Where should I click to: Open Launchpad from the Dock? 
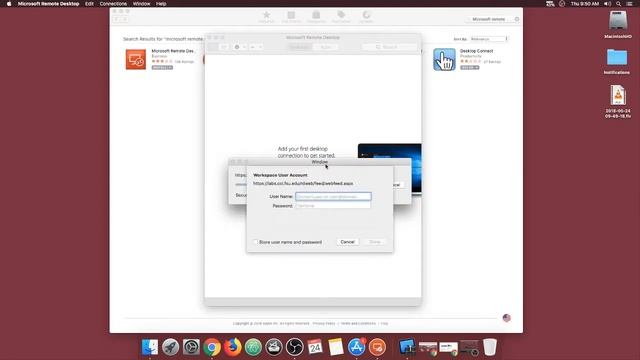pos(171,347)
